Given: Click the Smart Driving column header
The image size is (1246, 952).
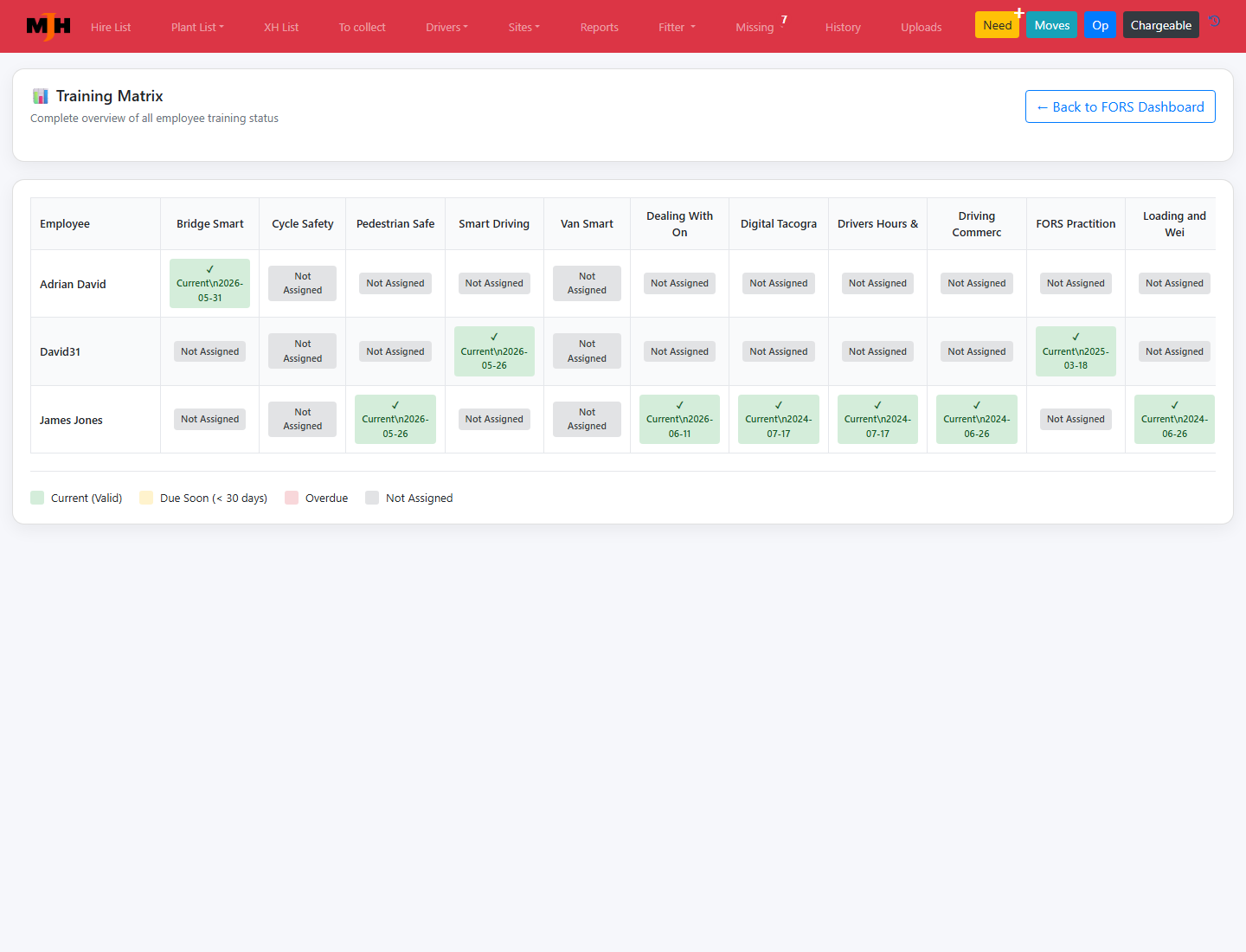Looking at the screenshot, I should pyautogui.click(x=494, y=223).
